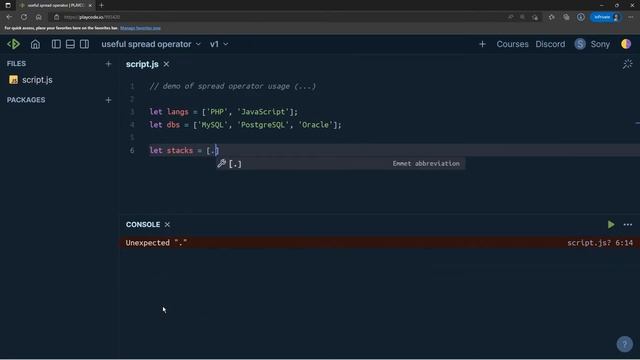This screenshot has width=640, height=360.
Task: Switch to the script.js editor tab
Action: pos(142,64)
